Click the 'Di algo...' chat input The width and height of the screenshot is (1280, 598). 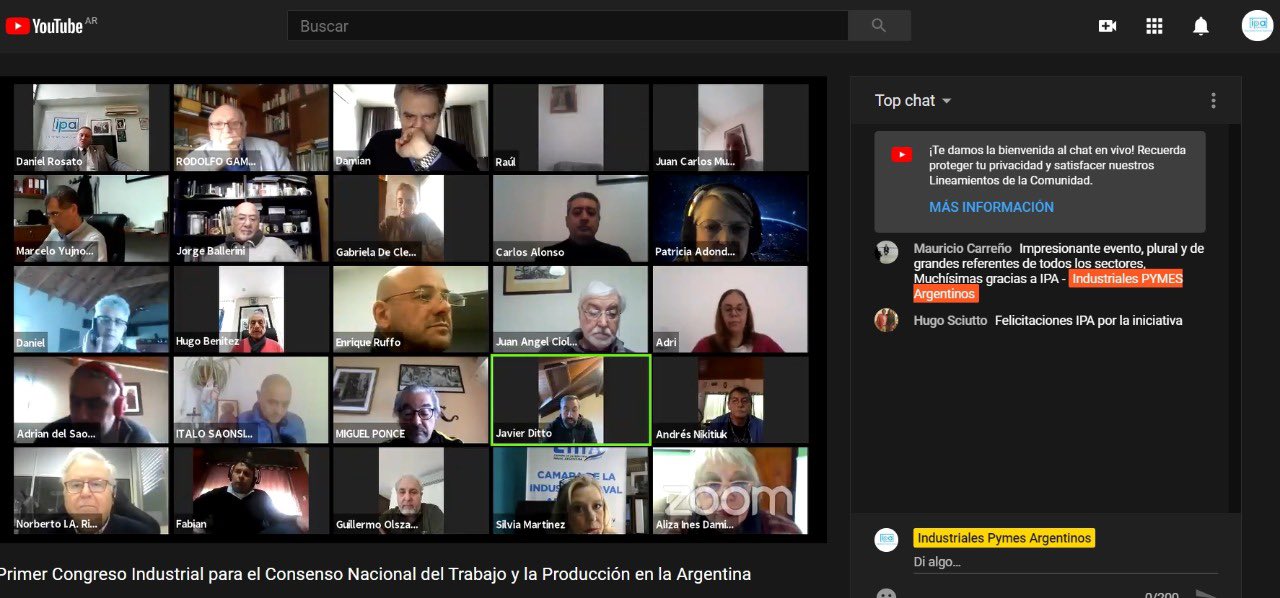tap(1060, 562)
